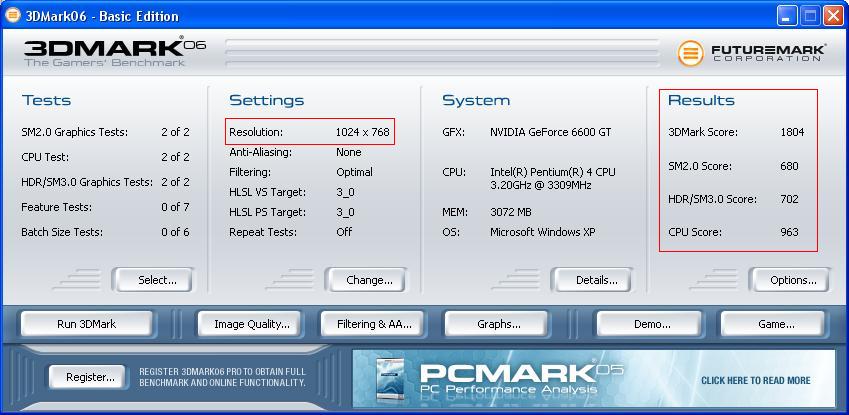Minimize the 3DMark06 window
849x415 pixels.
point(787,15)
